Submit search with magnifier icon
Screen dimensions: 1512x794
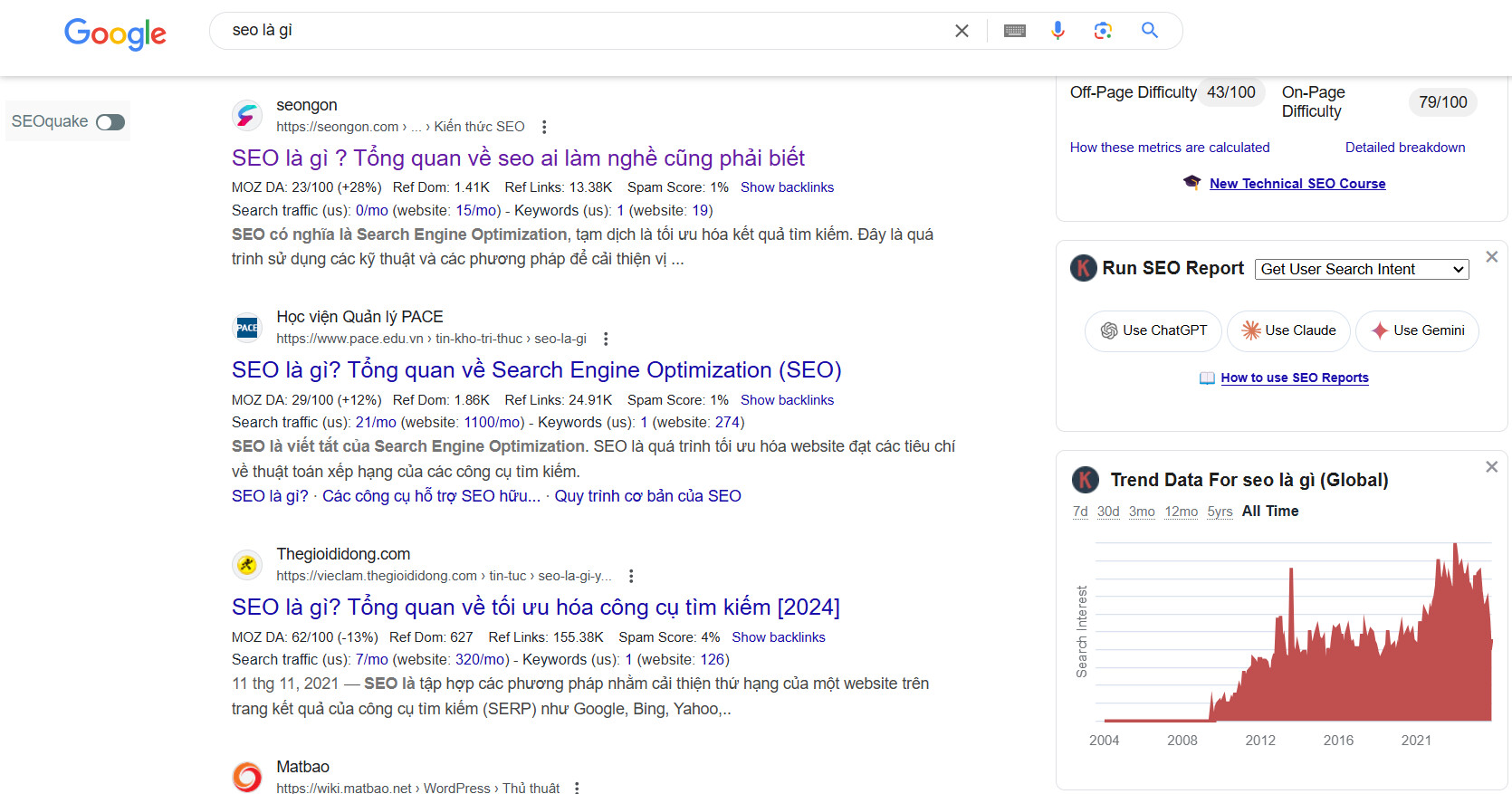tap(1150, 30)
